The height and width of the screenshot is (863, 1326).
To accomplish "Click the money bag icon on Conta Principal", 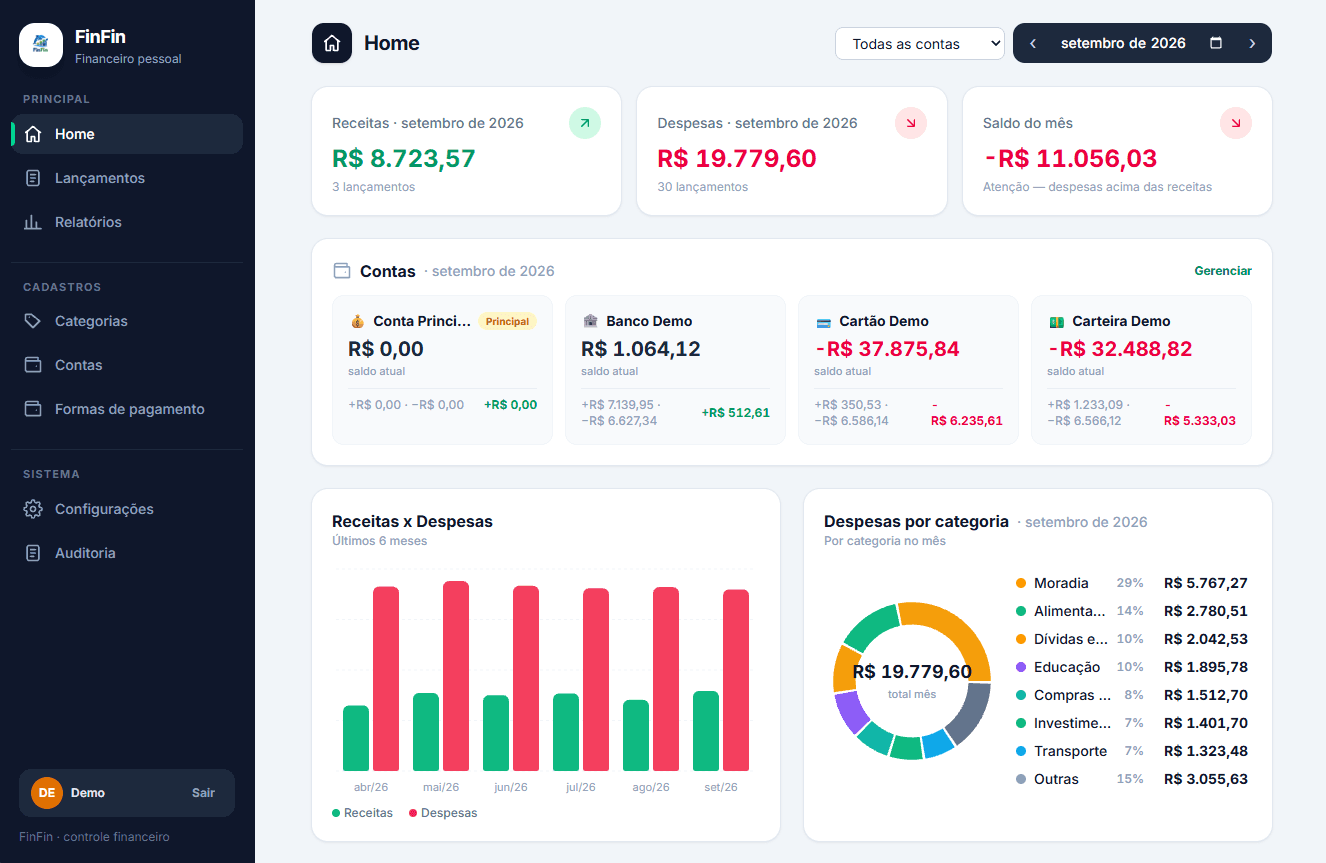I will tap(357, 322).
